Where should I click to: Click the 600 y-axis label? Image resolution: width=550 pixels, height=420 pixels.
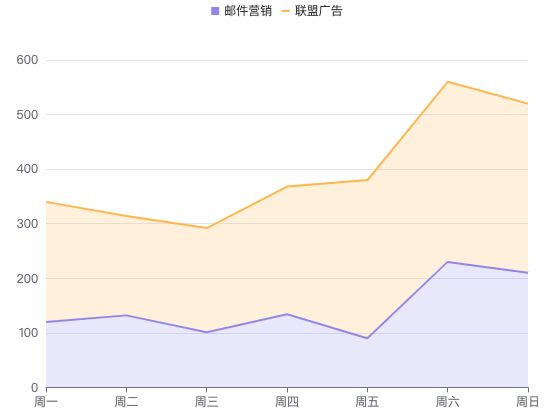pyautogui.click(x=27, y=60)
